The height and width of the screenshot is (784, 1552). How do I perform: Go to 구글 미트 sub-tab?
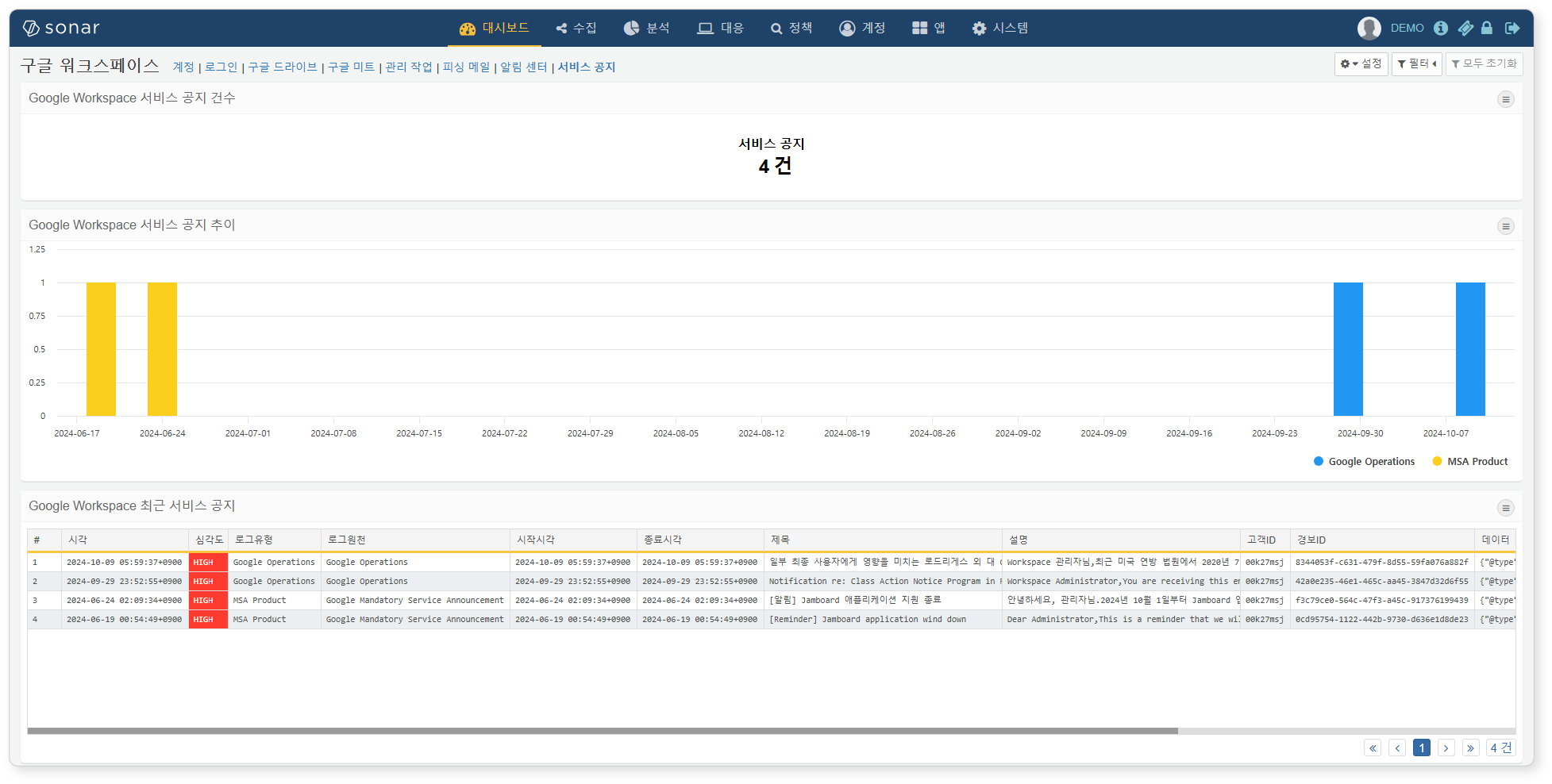352,67
